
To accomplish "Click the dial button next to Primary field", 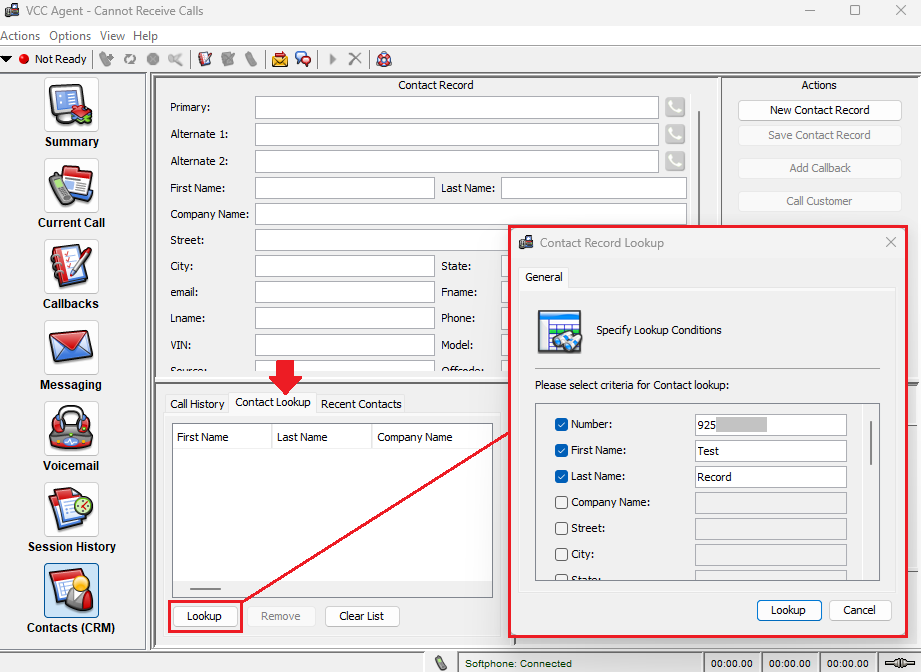I will (675, 107).
